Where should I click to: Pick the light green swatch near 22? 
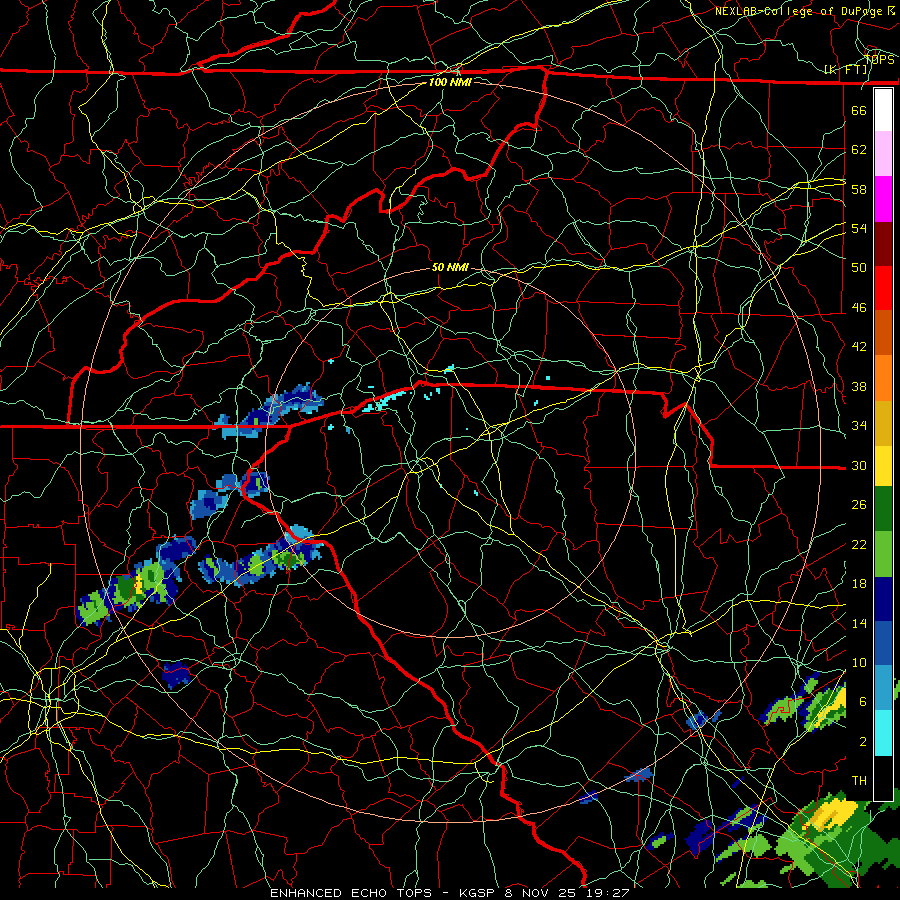[x=883, y=554]
